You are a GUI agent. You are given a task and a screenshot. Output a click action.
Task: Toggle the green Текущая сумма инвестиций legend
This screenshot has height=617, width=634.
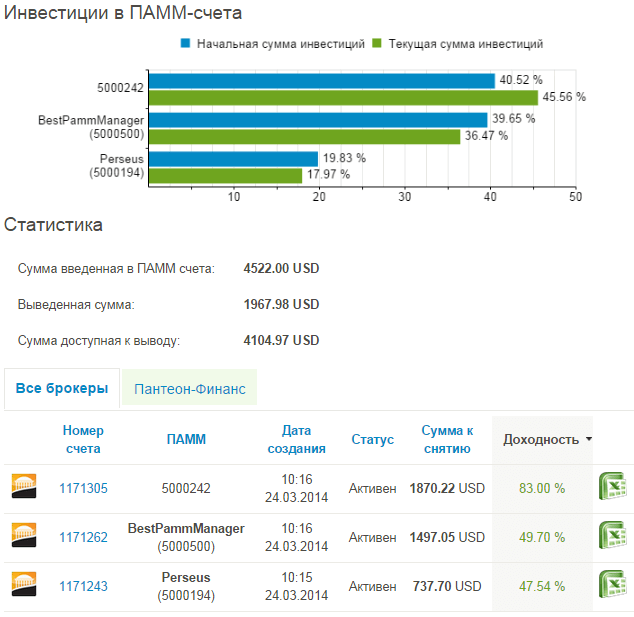click(457, 44)
